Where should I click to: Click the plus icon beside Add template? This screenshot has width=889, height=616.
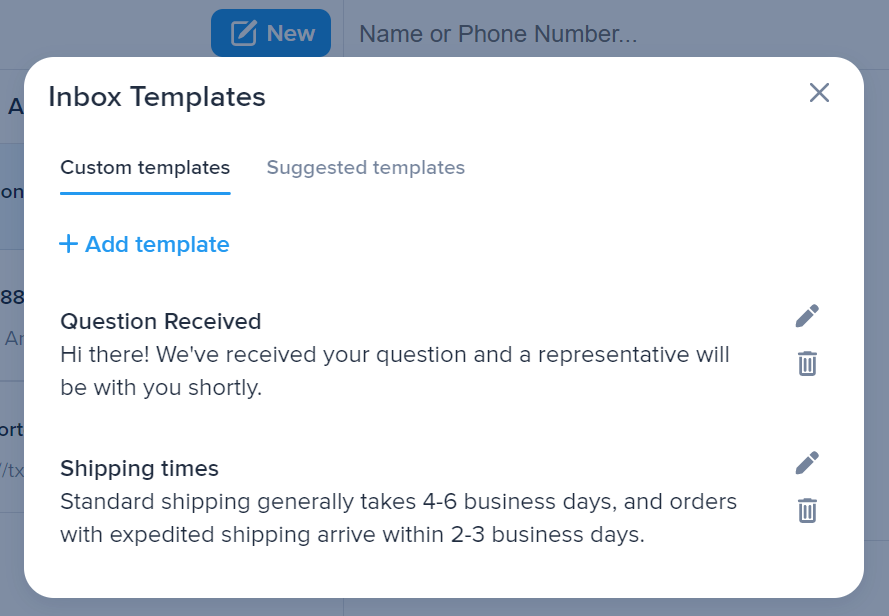[68, 243]
